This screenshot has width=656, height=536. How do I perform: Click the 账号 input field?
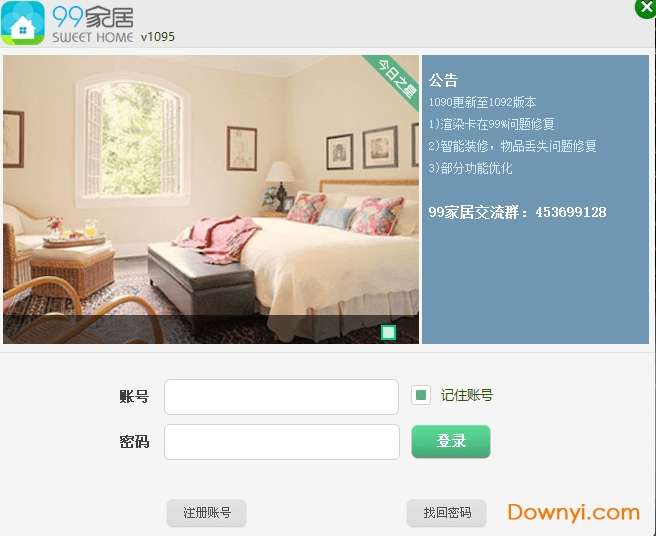click(x=282, y=397)
